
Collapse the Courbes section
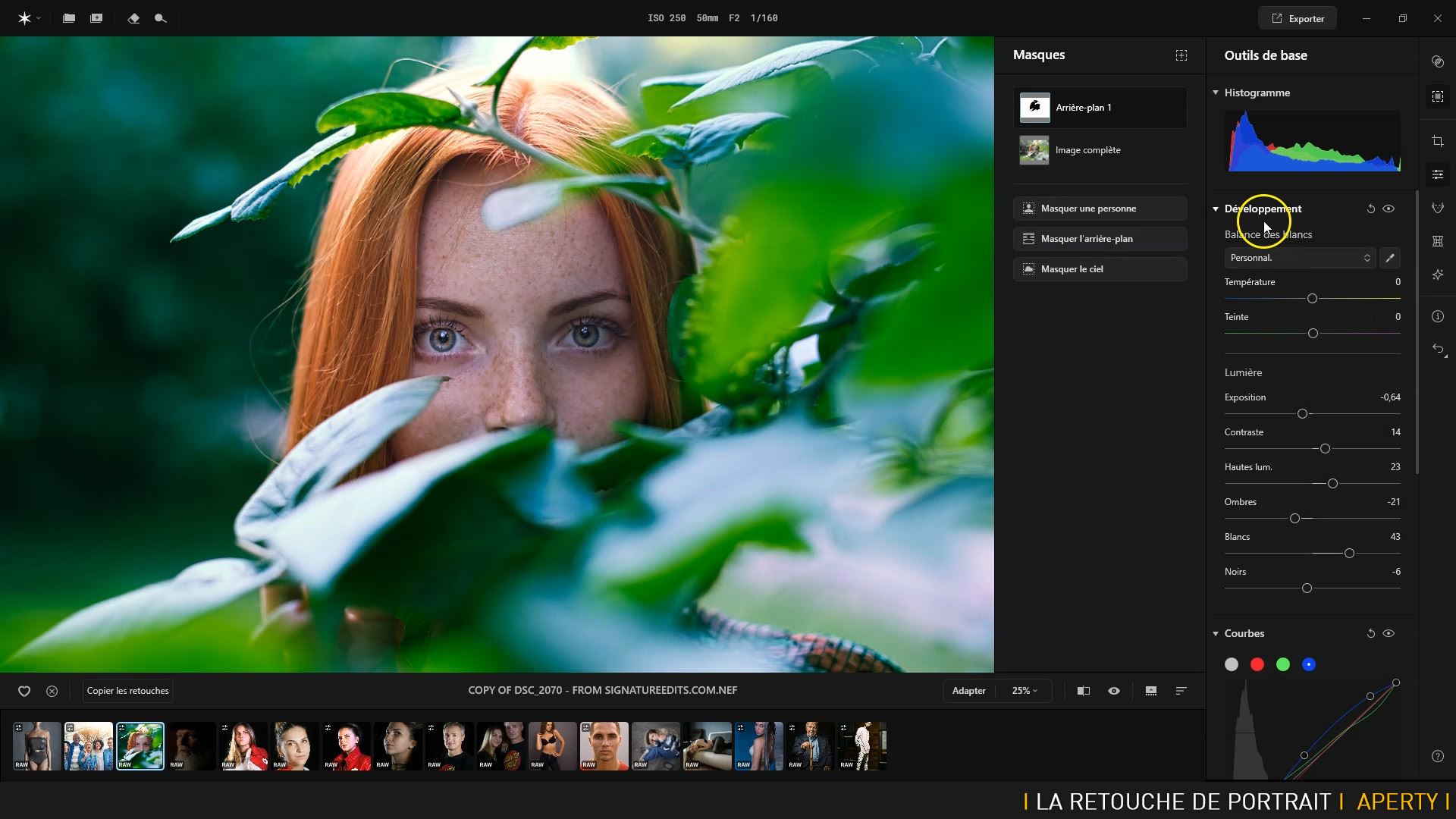coord(1216,633)
